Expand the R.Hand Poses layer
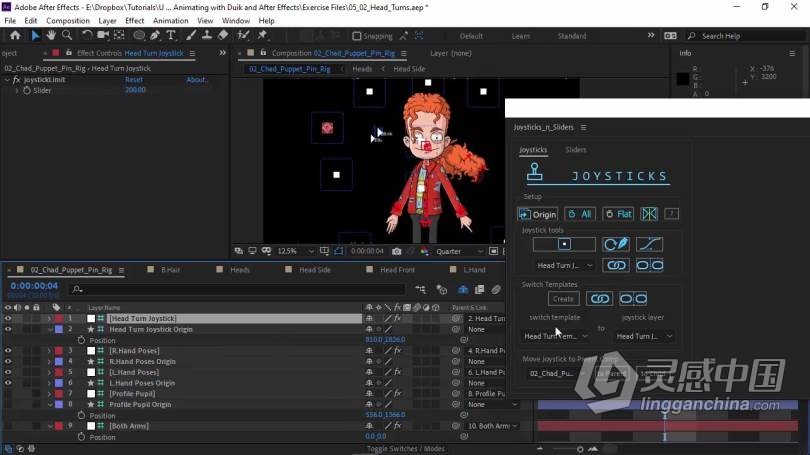The image size is (810, 455). [50, 351]
